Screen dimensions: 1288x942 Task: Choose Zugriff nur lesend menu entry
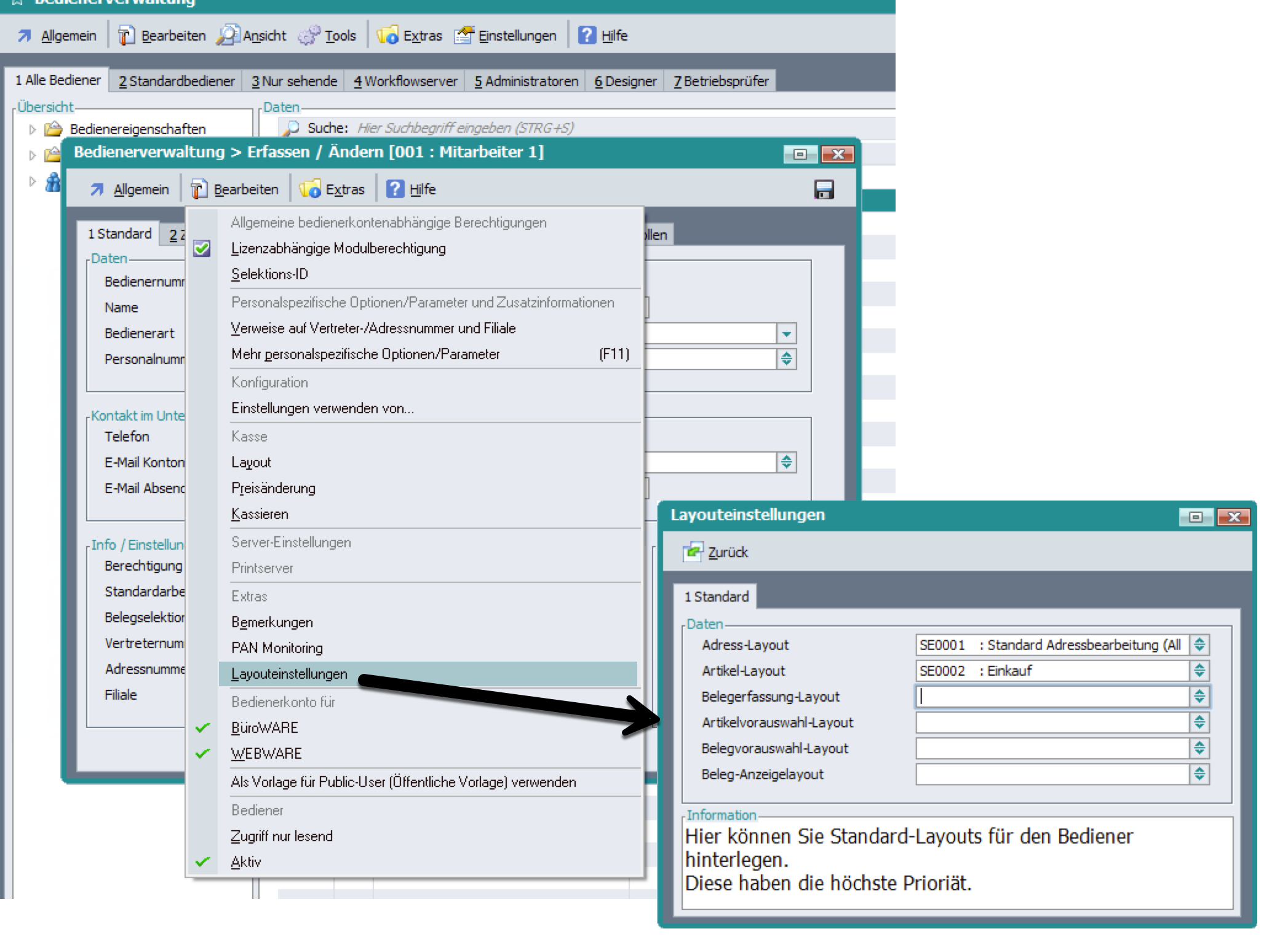282,836
